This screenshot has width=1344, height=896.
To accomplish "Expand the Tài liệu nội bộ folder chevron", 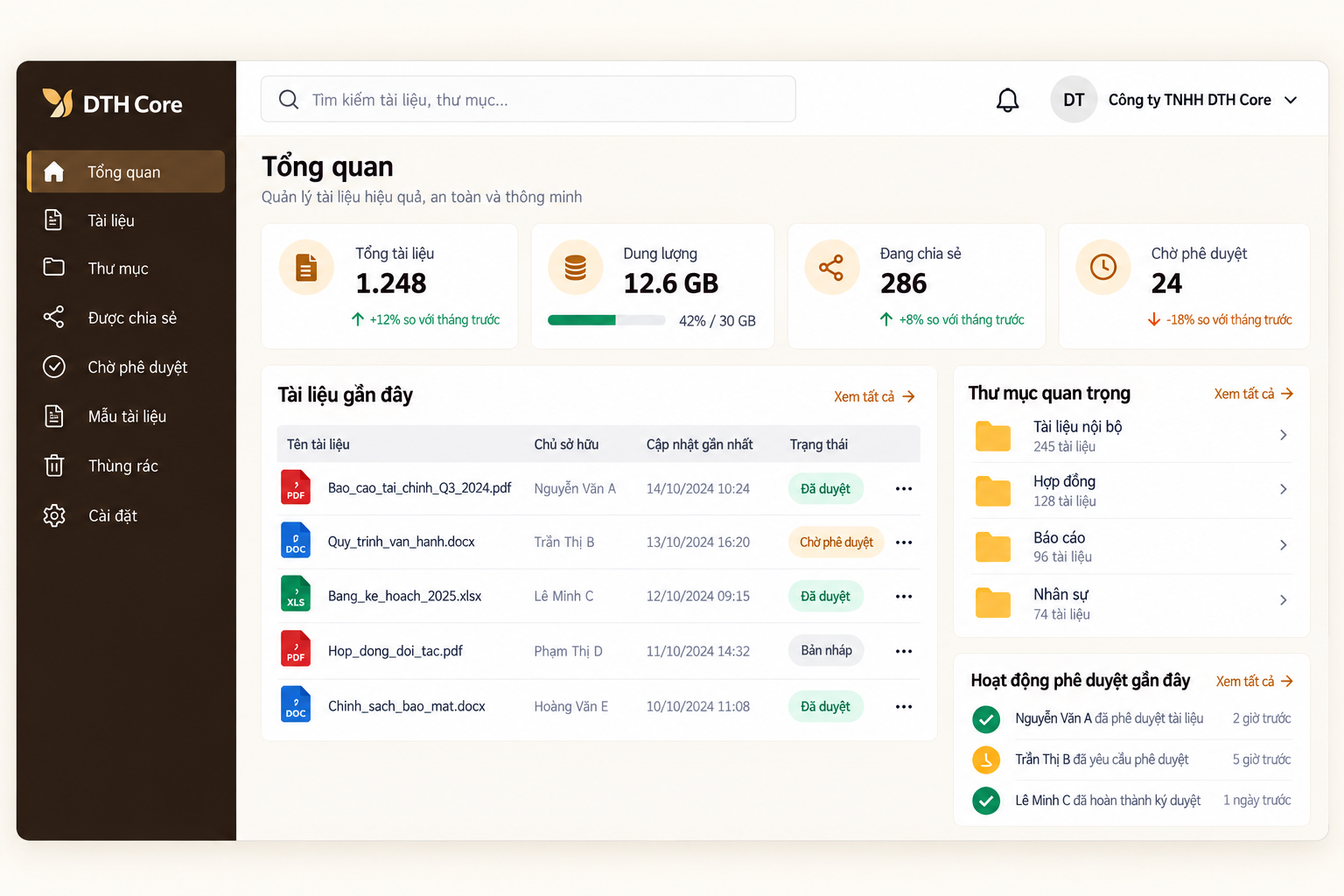I will (x=1284, y=435).
